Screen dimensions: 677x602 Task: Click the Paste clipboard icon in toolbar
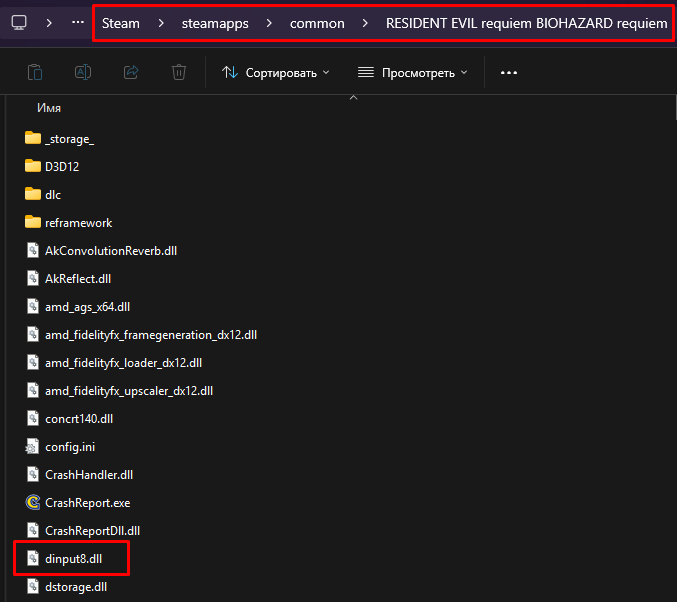(35, 72)
